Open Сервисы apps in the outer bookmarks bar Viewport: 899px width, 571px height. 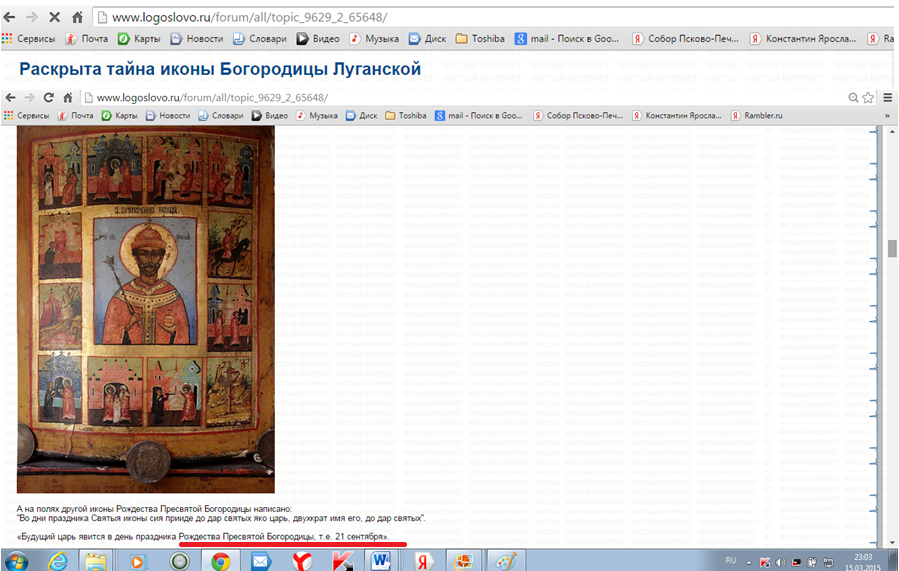pyautogui.click(x=29, y=39)
